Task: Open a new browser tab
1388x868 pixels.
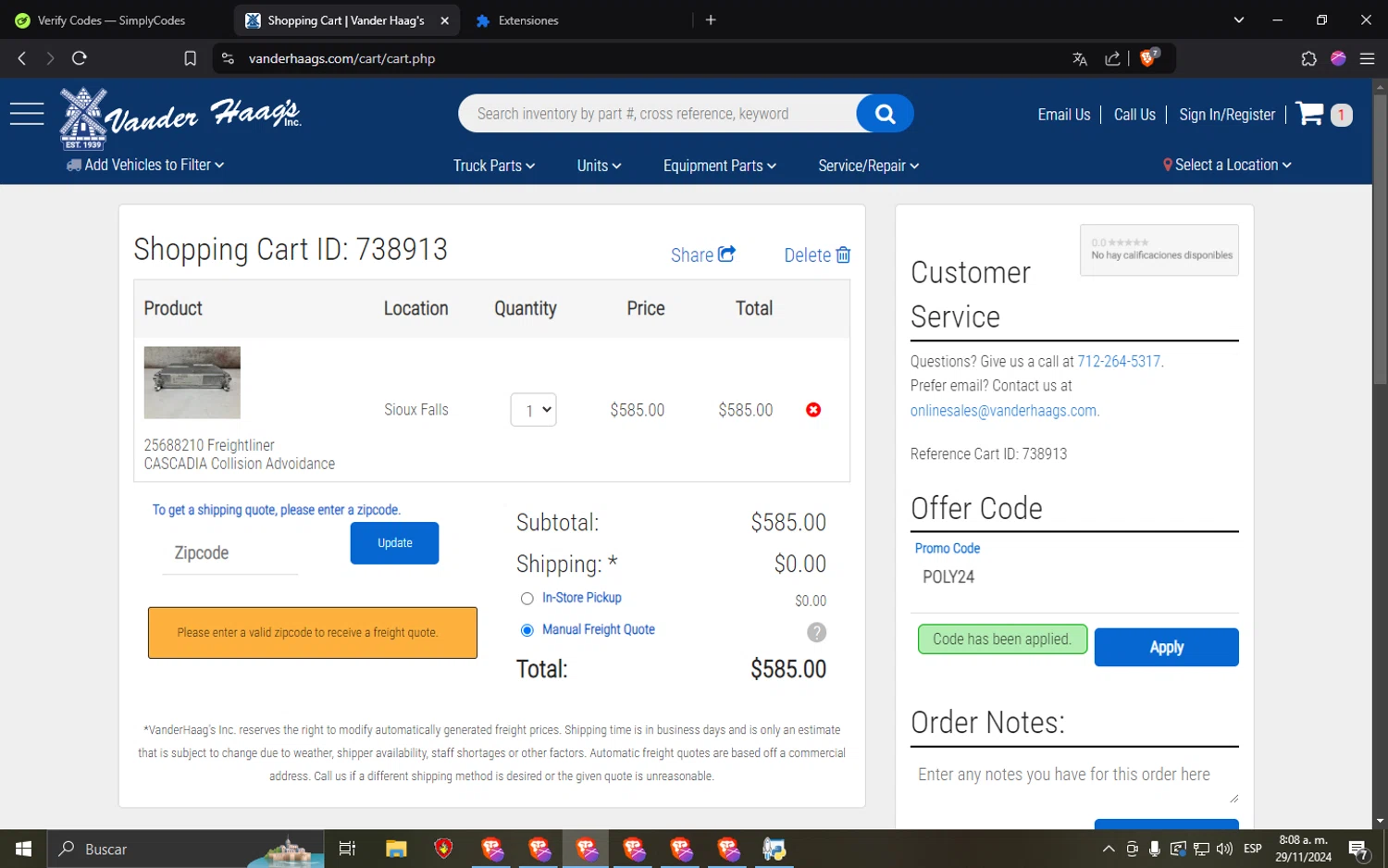Action: [x=711, y=19]
